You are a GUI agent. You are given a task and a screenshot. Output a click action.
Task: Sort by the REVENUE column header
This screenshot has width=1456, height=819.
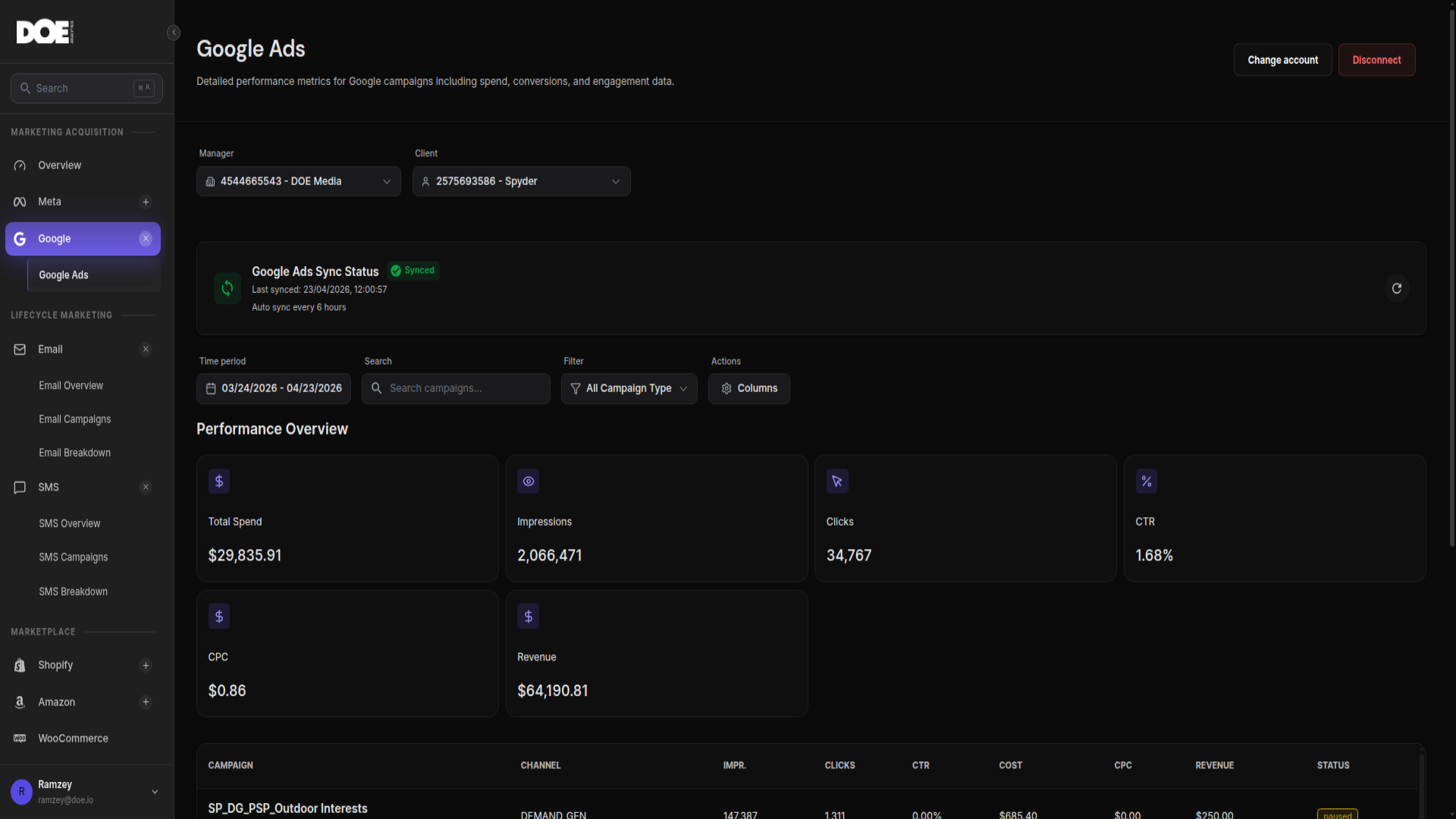click(x=1215, y=766)
